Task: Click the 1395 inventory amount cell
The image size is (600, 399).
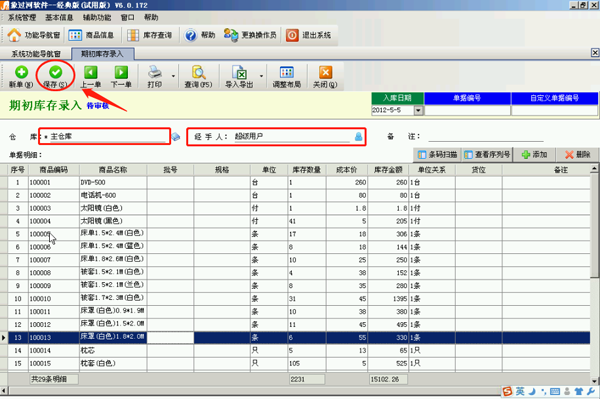Action: (388, 299)
